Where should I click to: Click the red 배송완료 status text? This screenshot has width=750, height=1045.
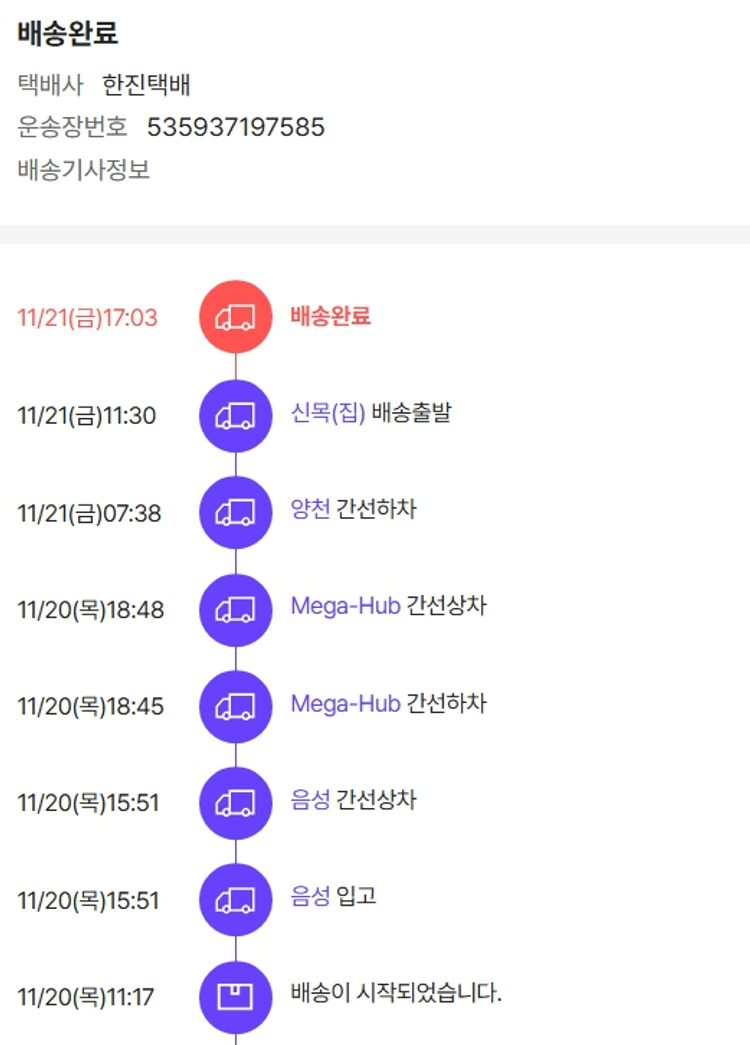[x=330, y=316]
